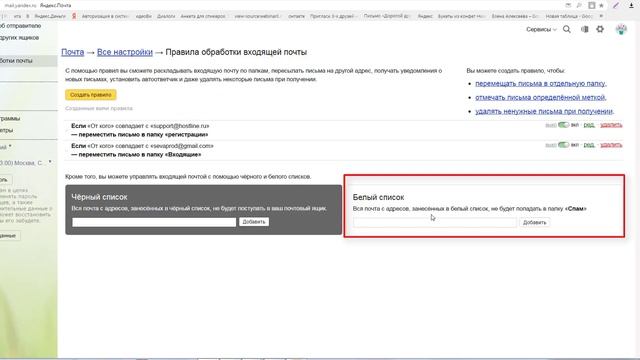Select the rule text with support@hostline.ru
Viewport: 640px width, 360px height.
[x=140, y=126]
